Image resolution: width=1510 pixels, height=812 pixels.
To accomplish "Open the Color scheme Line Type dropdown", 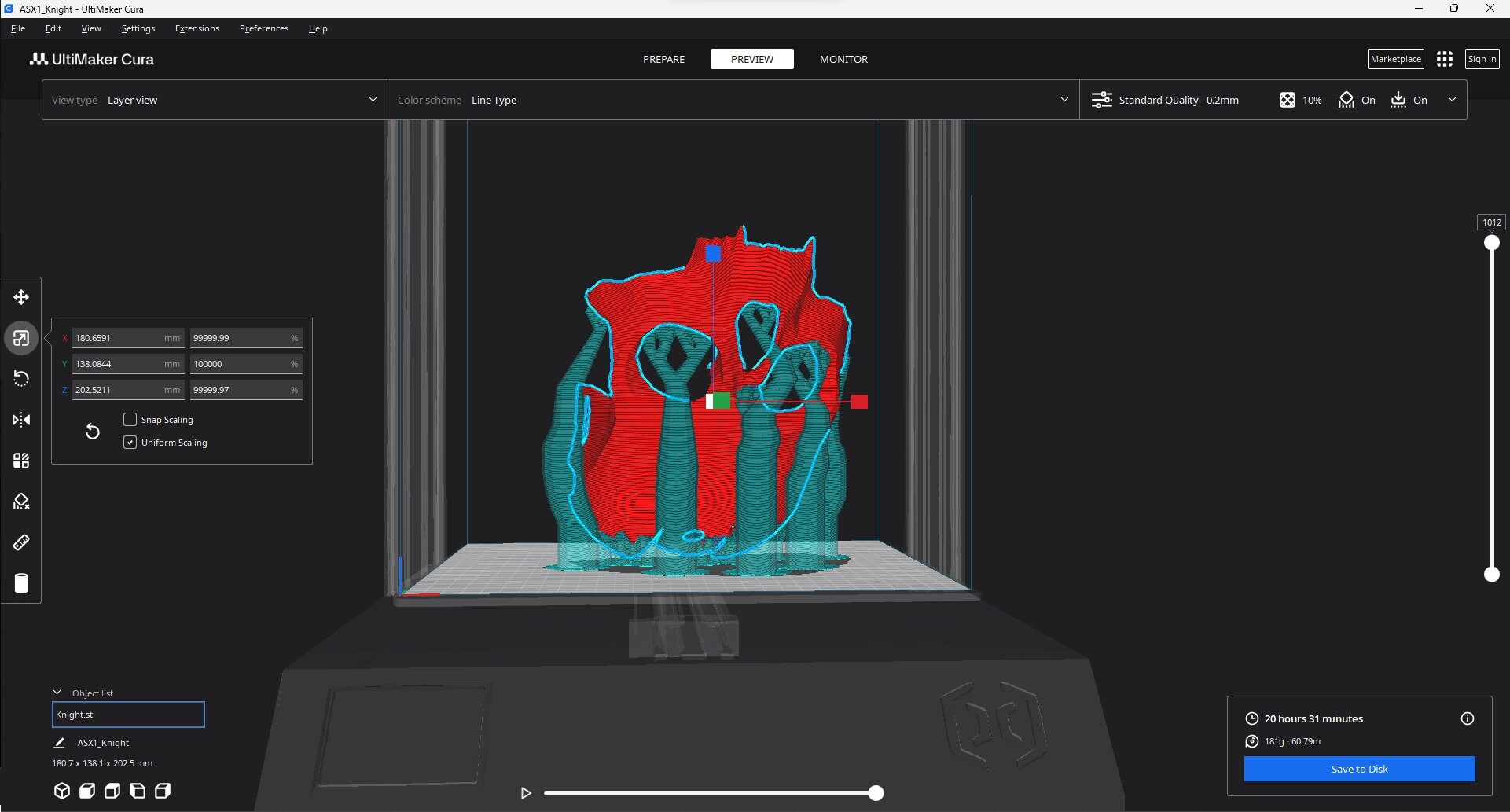I will pos(733,100).
